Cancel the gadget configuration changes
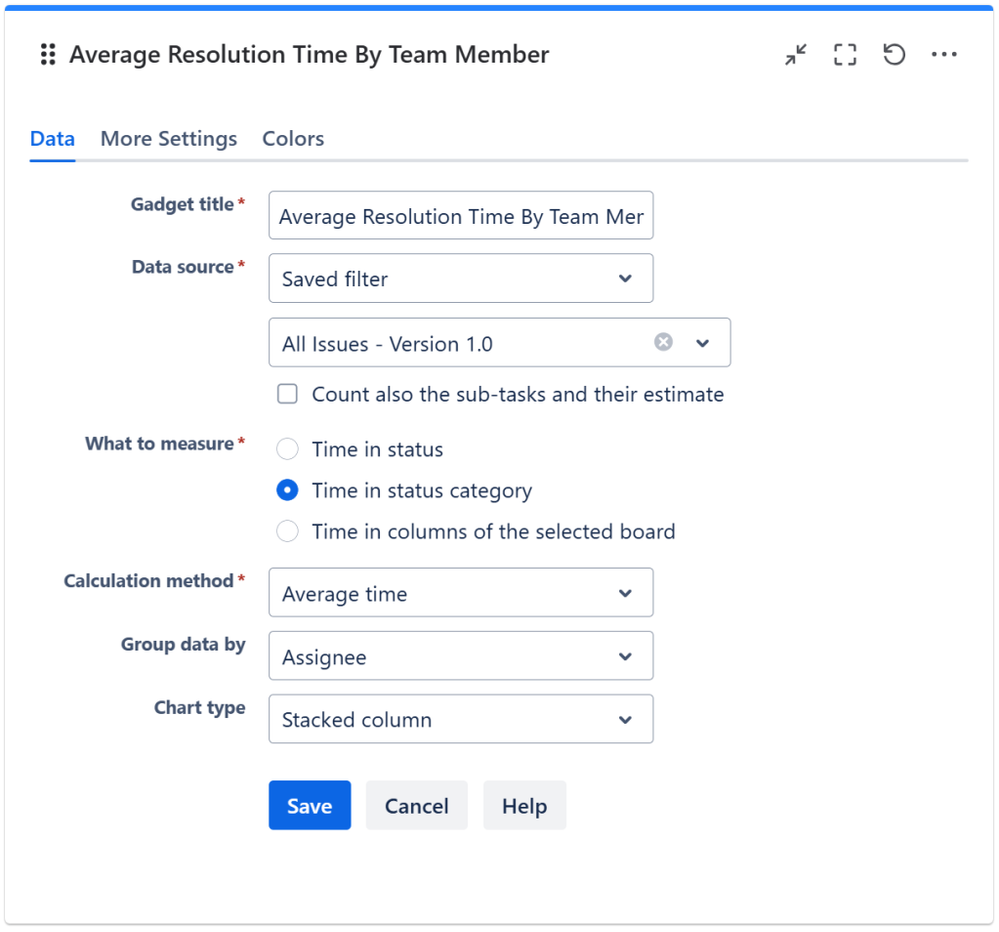 pos(417,805)
